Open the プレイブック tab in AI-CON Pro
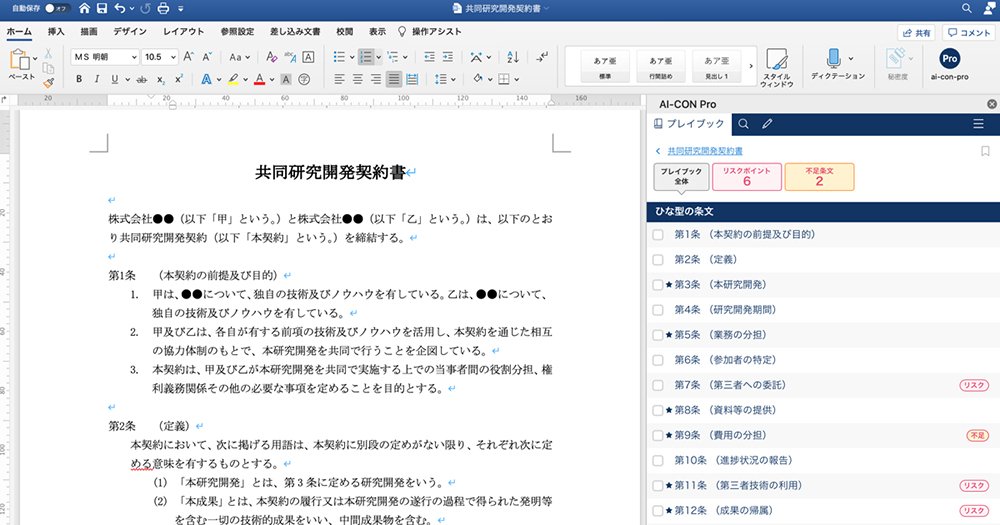Screen dimensions: 1000x525 [x=689, y=124]
